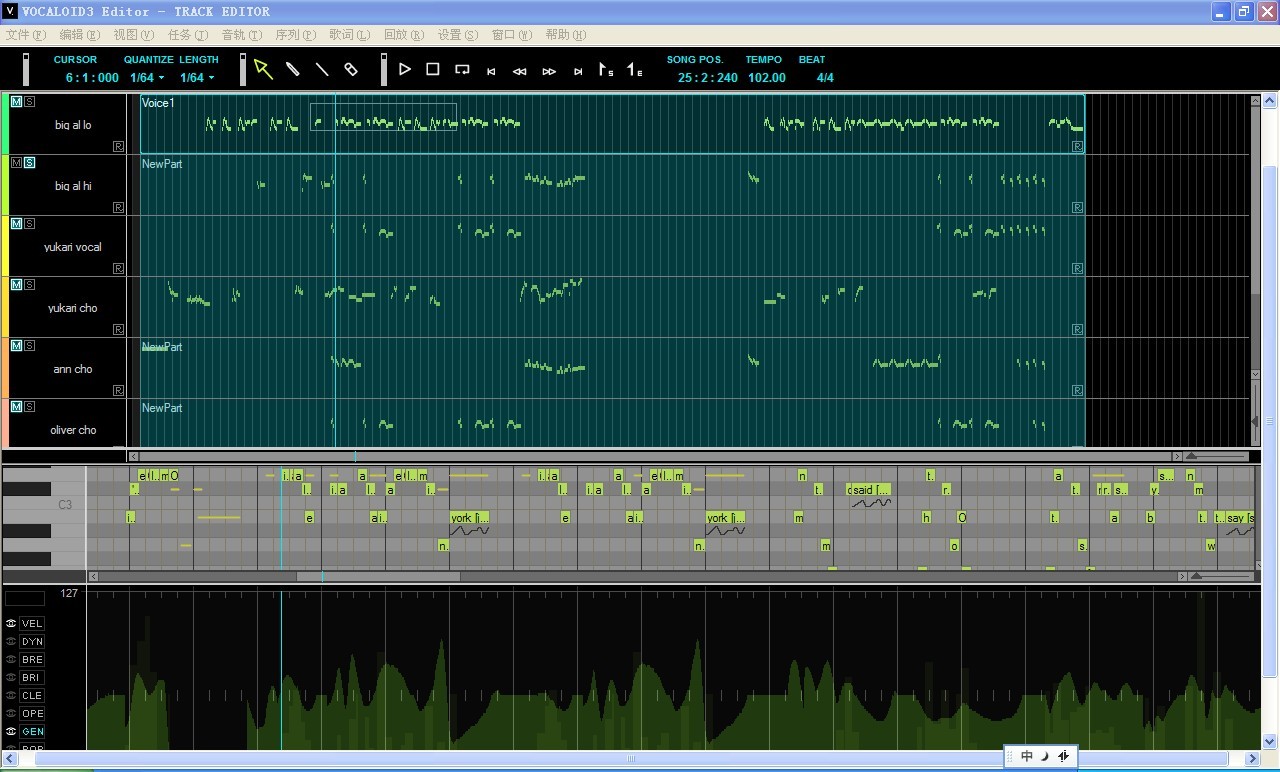Screen dimensions: 1280x772
Task: Click the piano roll horizontal scrollbar thumb
Action: tap(378, 576)
